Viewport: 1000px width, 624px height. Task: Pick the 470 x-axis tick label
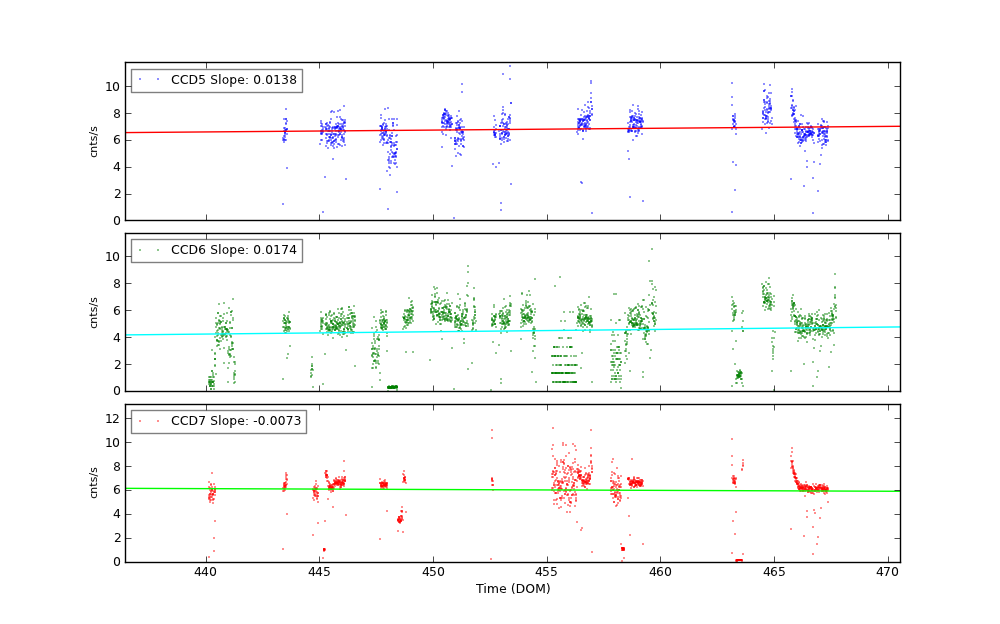(x=888, y=572)
